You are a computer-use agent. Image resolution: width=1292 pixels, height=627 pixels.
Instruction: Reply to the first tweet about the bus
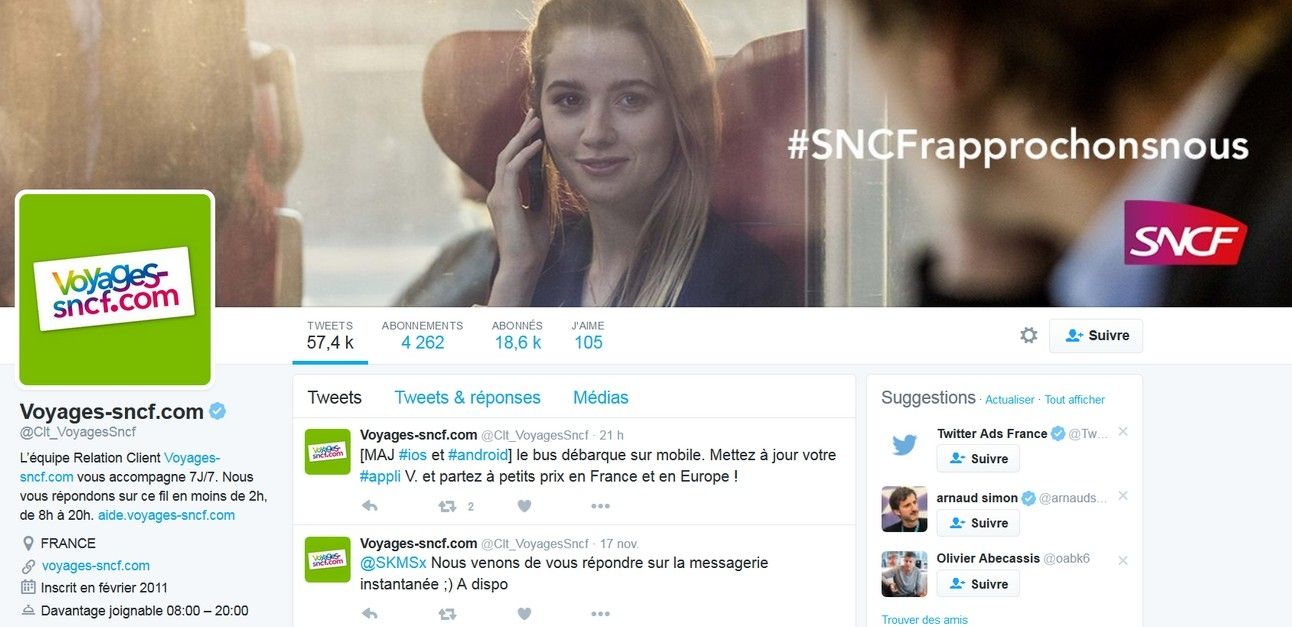(x=369, y=506)
